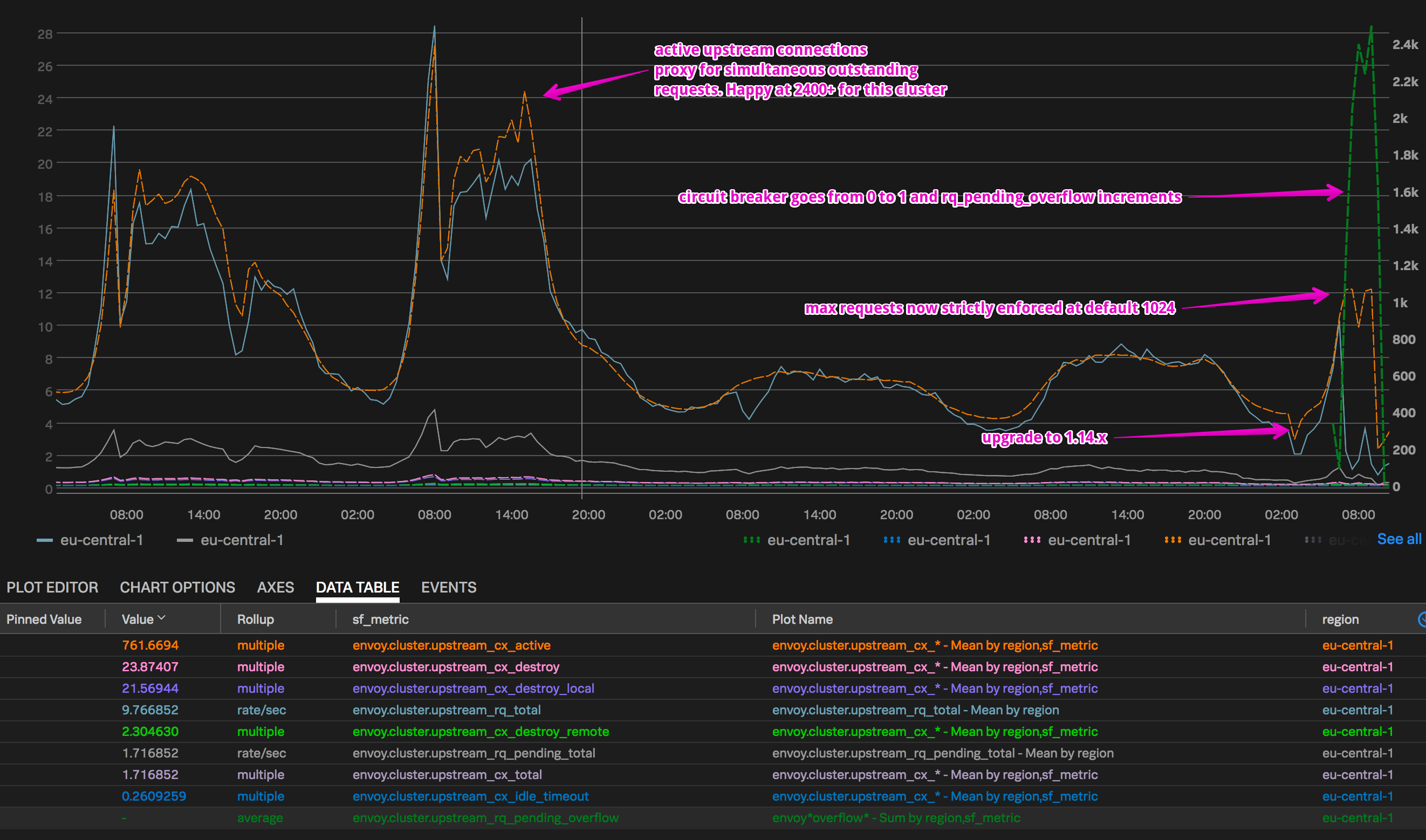
Task: Click the envoy*overflow* Sum by region plot name
Action: (x=896, y=817)
